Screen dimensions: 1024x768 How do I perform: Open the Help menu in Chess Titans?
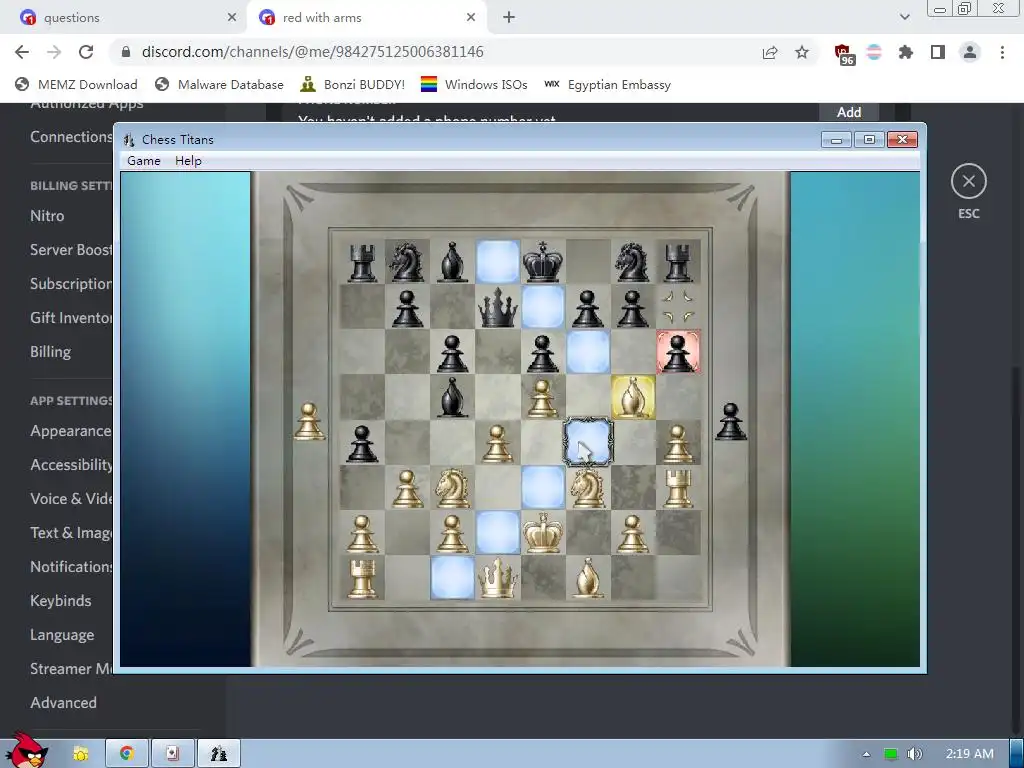(188, 161)
